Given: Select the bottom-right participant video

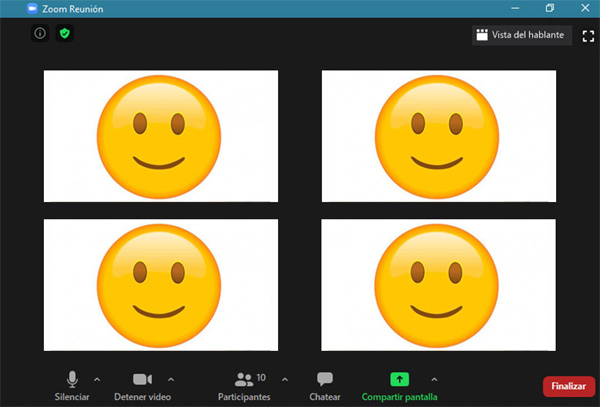Looking at the screenshot, I should point(439,285).
